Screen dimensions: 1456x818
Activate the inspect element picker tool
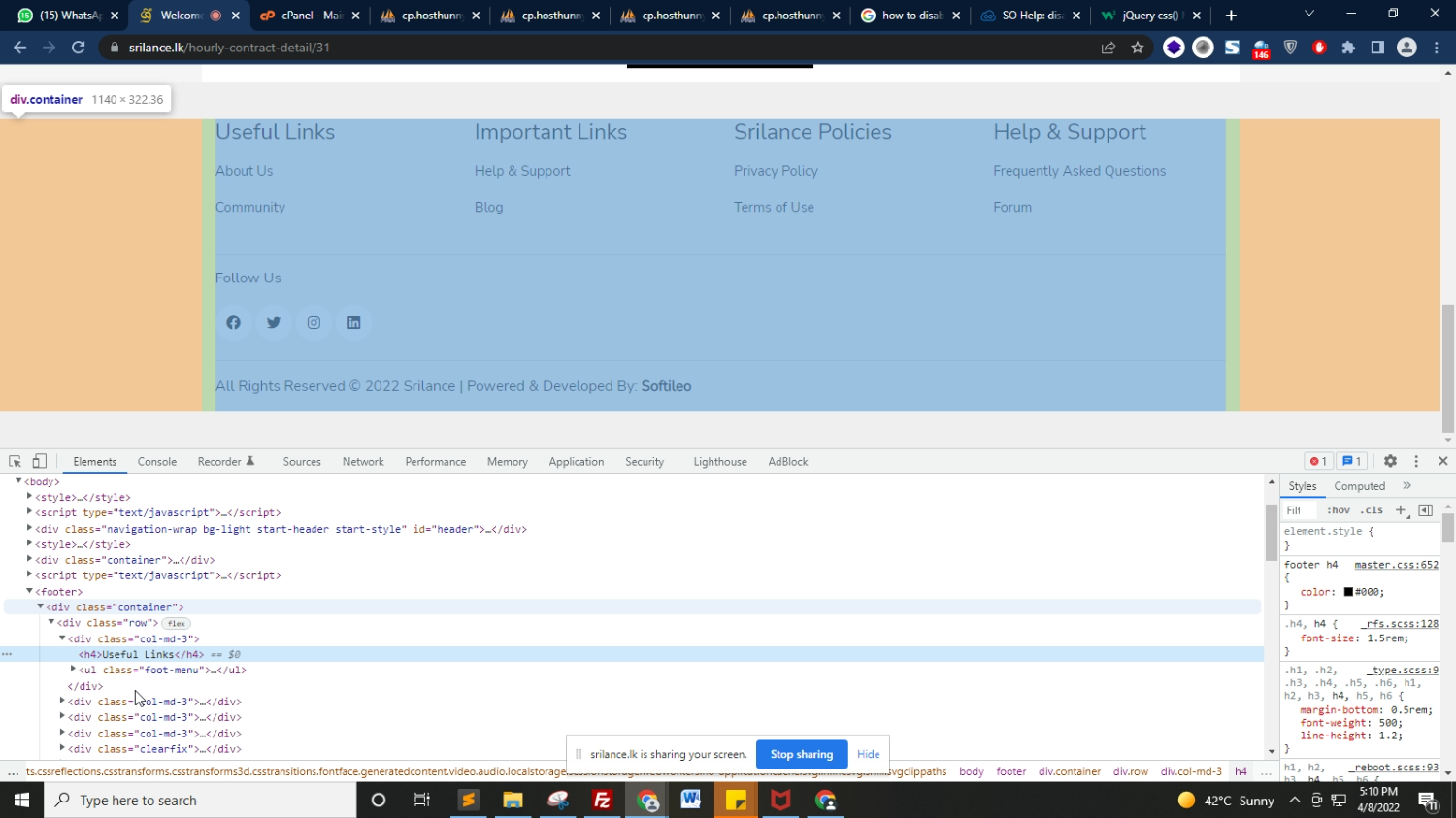(15, 462)
